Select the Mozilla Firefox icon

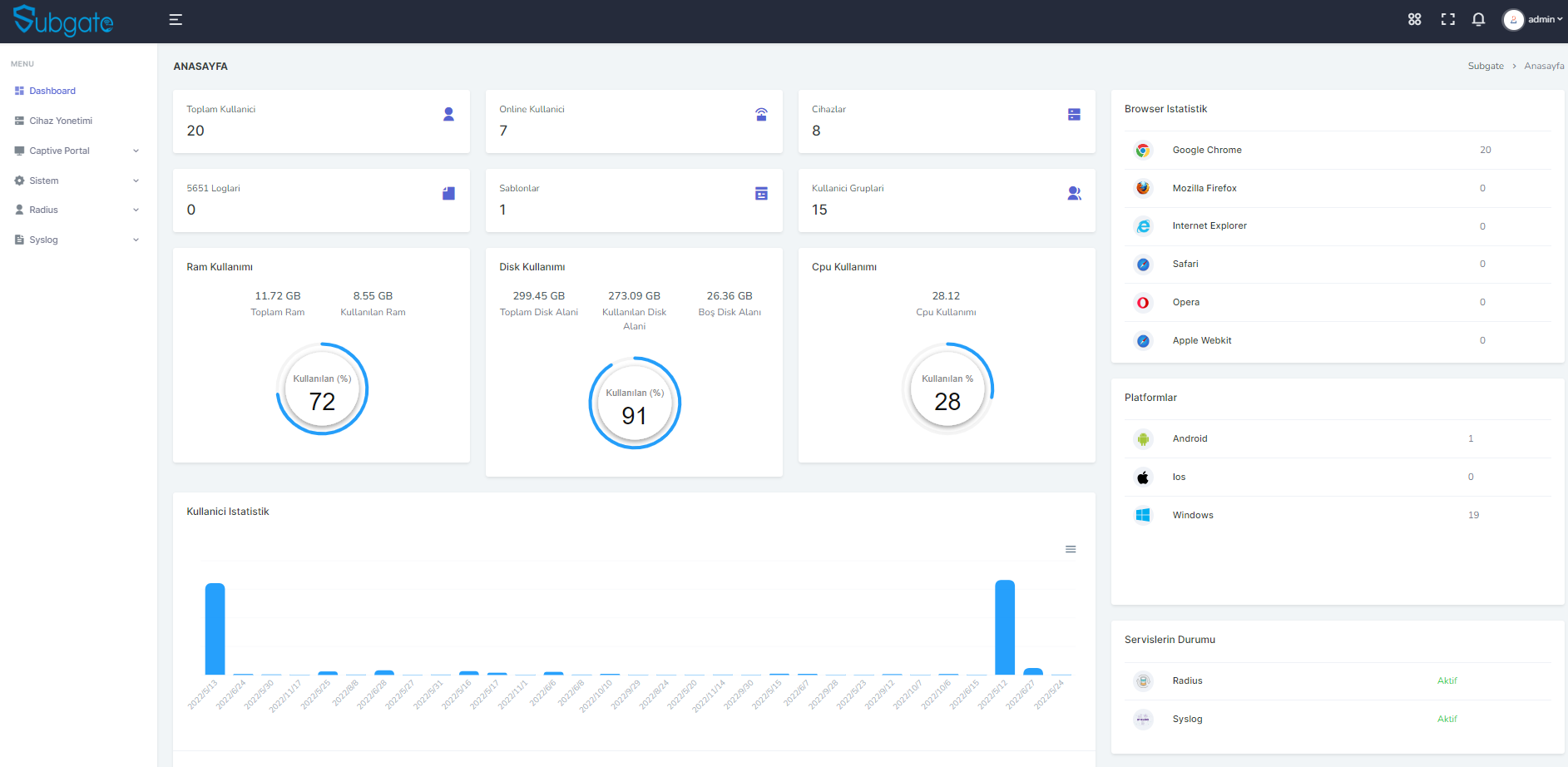pyautogui.click(x=1143, y=188)
